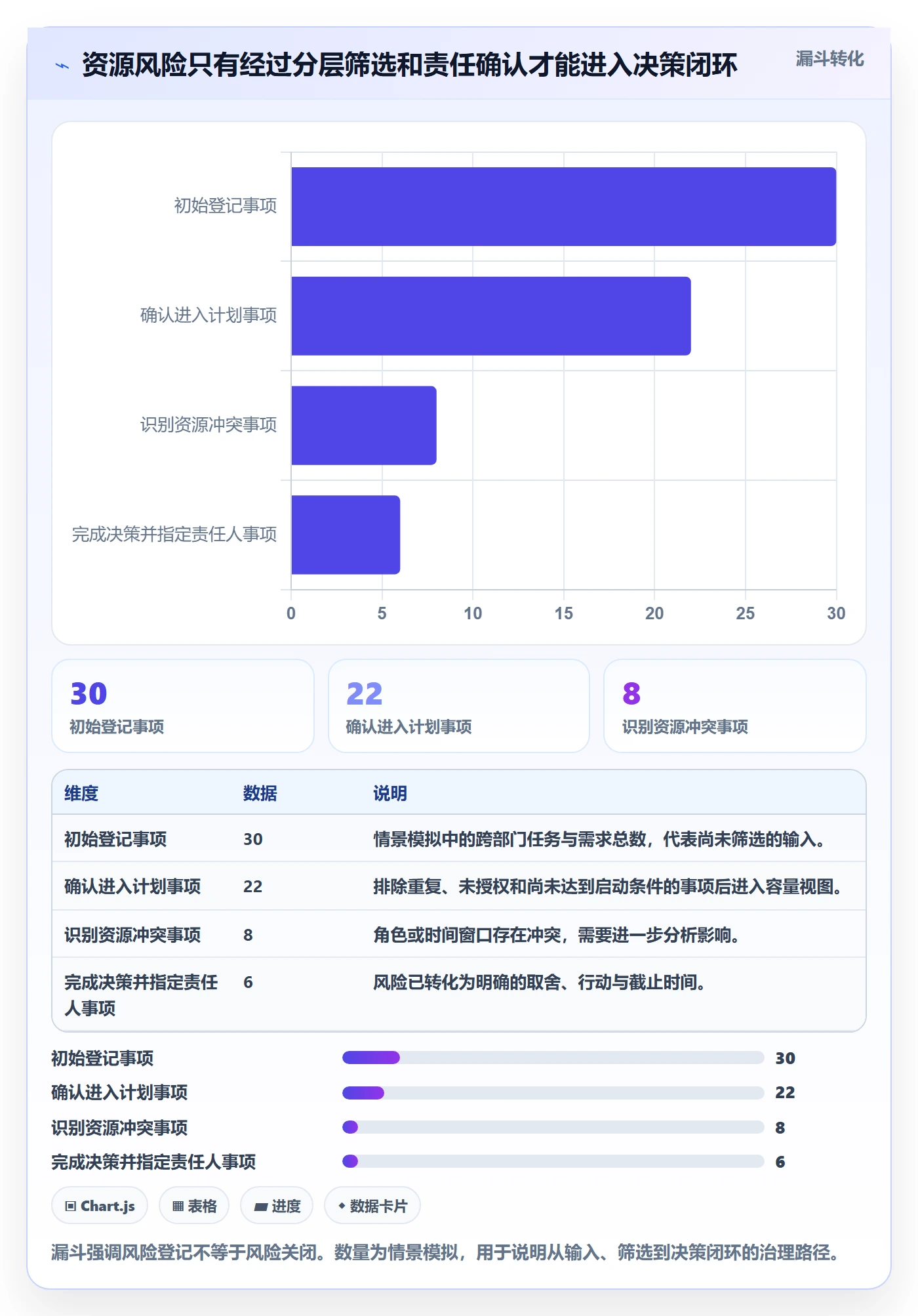Click table value 22 in 数据 column
Viewport: 918px width, 1316px height.
click(x=253, y=886)
